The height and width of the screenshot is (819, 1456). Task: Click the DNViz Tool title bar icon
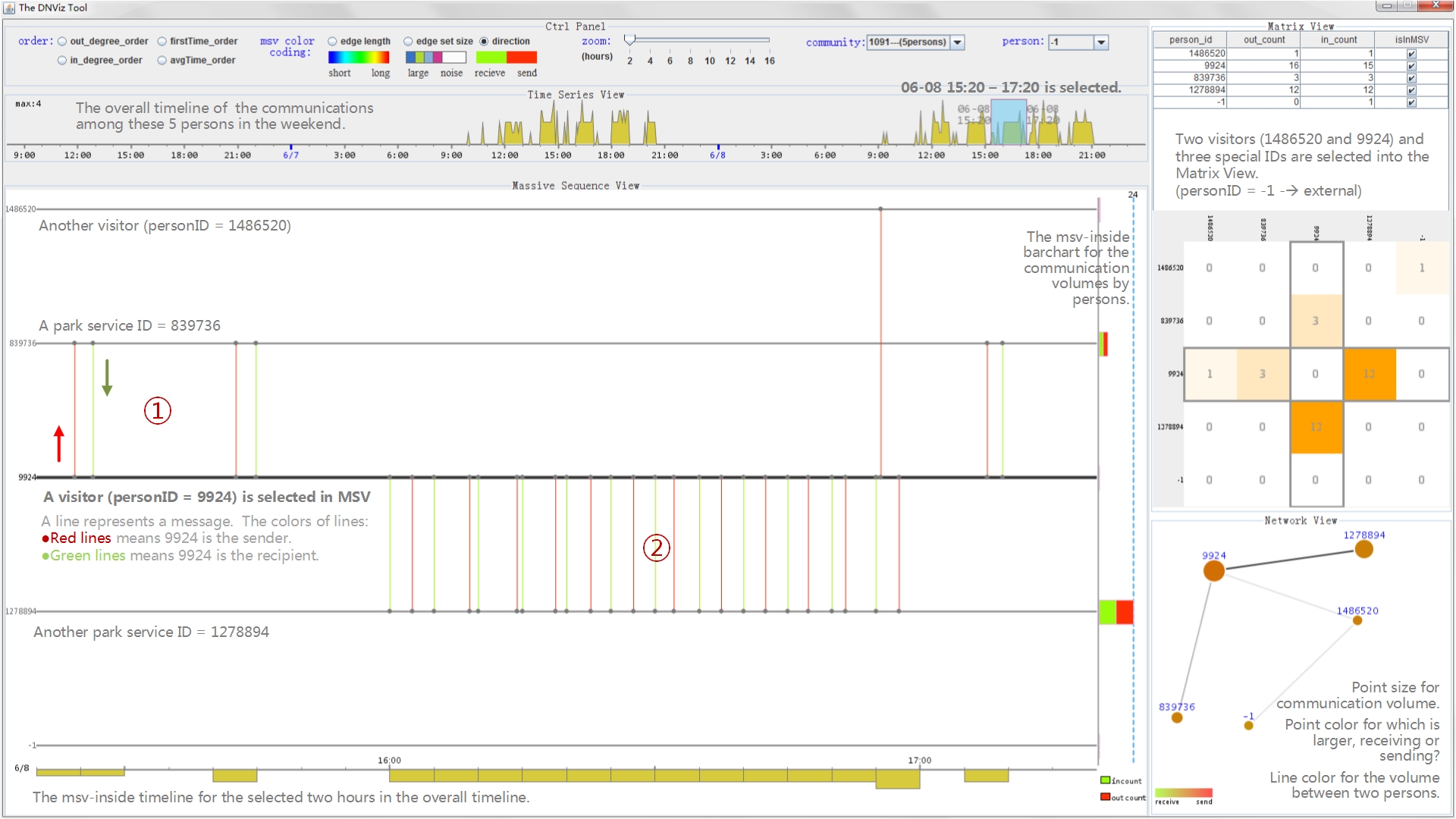pos(9,8)
